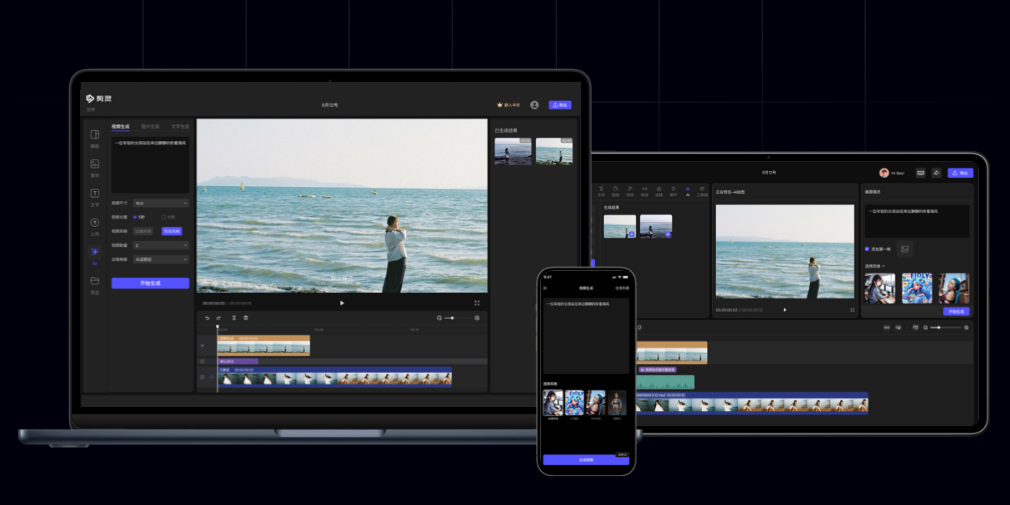Expand the video quantity dropdown showing 2

click(160, 245)
